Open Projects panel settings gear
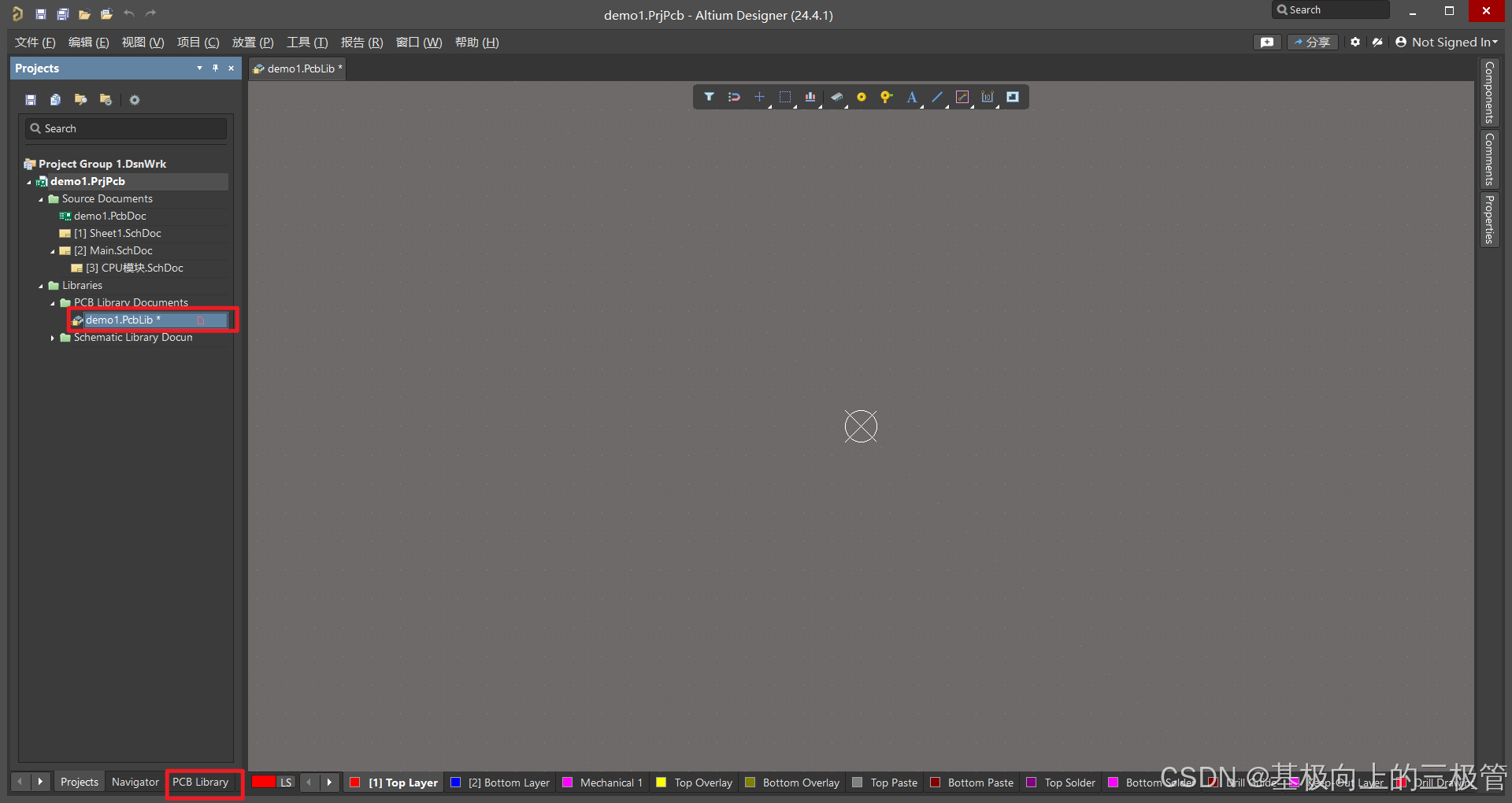1512x803 pixels. [x=135, y=100]
